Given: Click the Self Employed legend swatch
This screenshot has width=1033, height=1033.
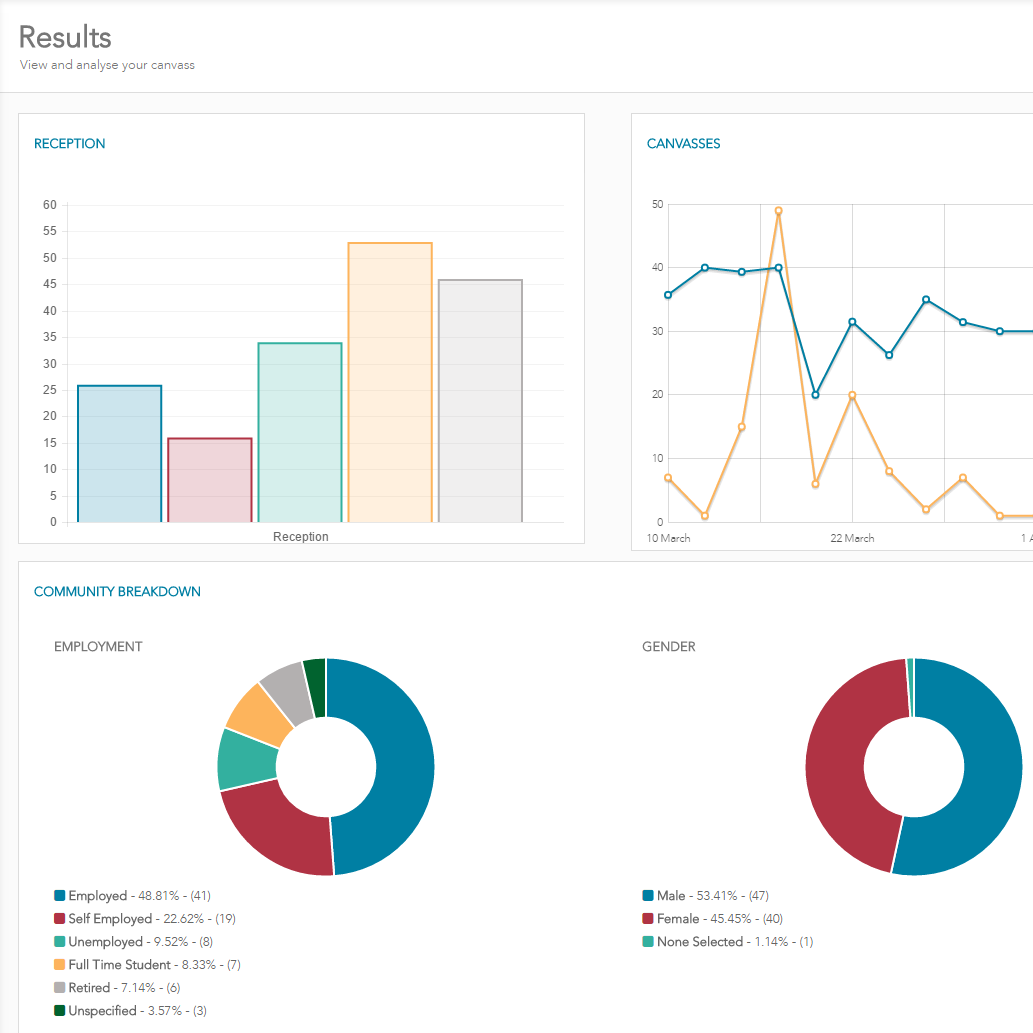Looking at the screenshot, I should [60, 919].
